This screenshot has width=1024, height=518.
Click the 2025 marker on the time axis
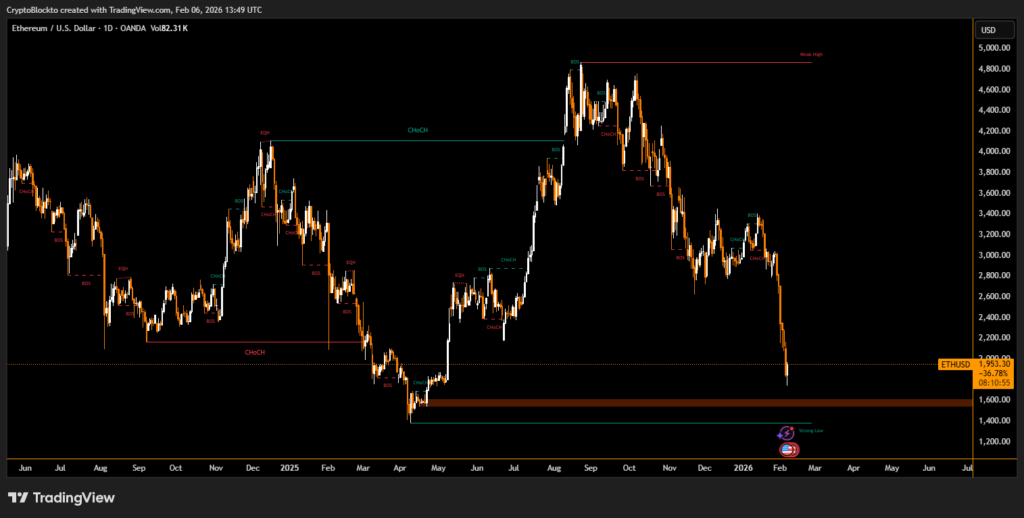(x=289, y=467)
